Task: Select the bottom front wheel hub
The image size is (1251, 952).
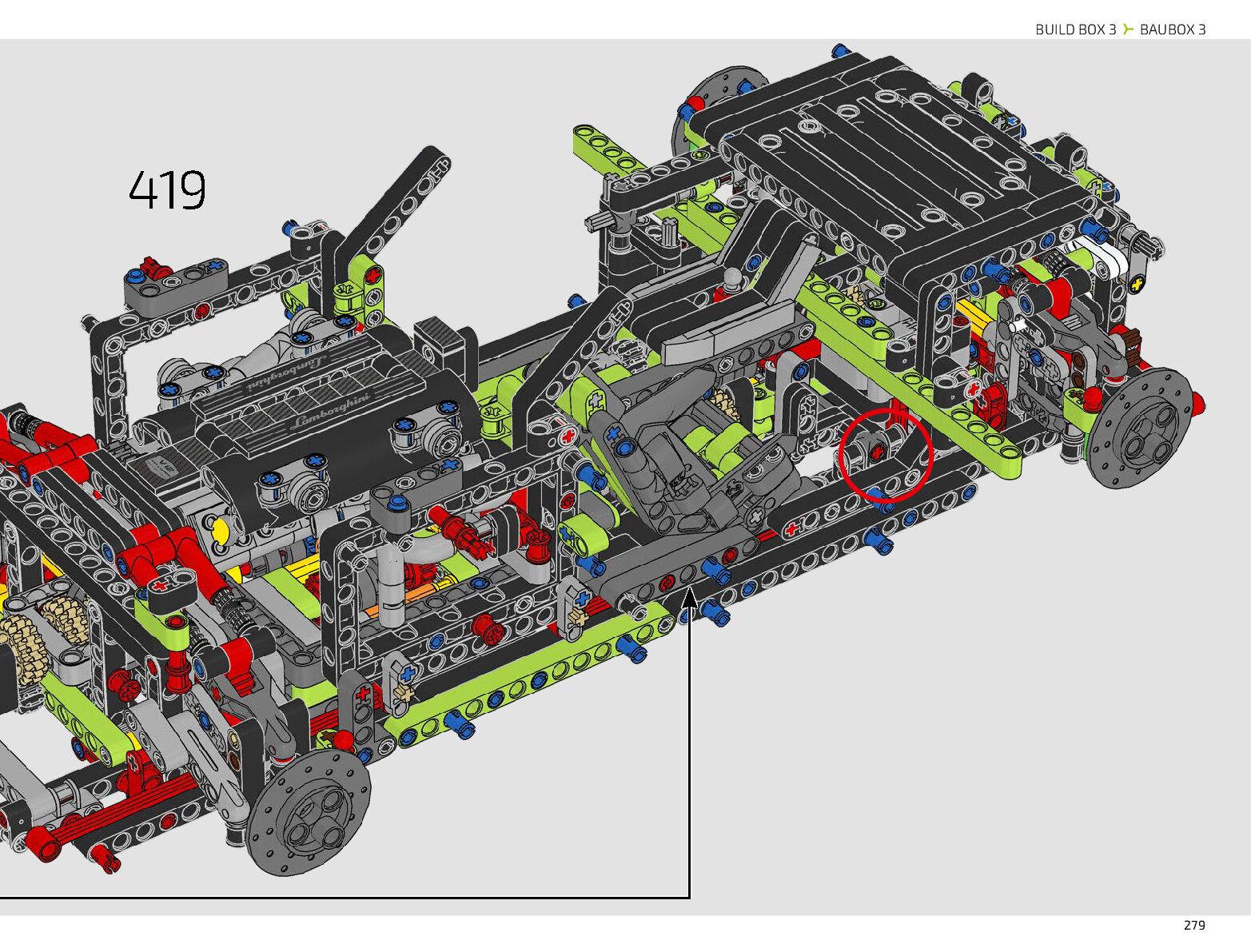Action: coord(309,813)
